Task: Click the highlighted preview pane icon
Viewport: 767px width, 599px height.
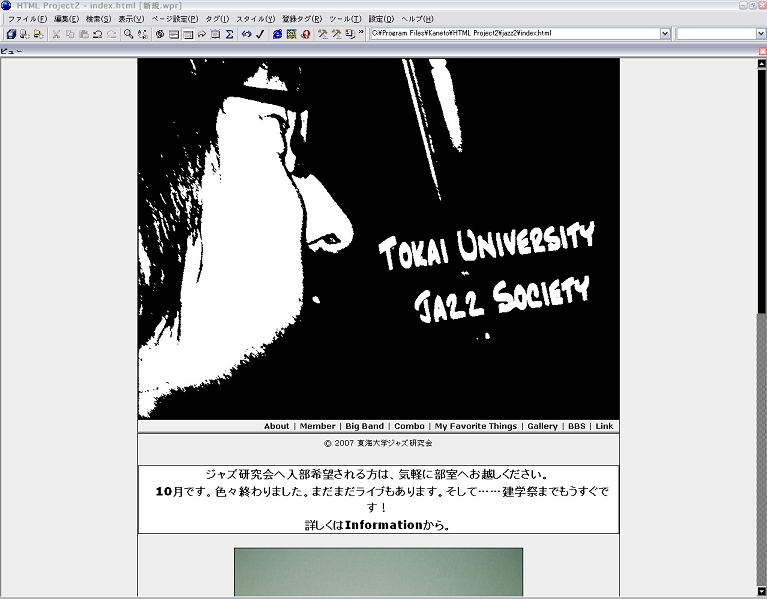Action: pyautogui.click(x=188, y=34)
